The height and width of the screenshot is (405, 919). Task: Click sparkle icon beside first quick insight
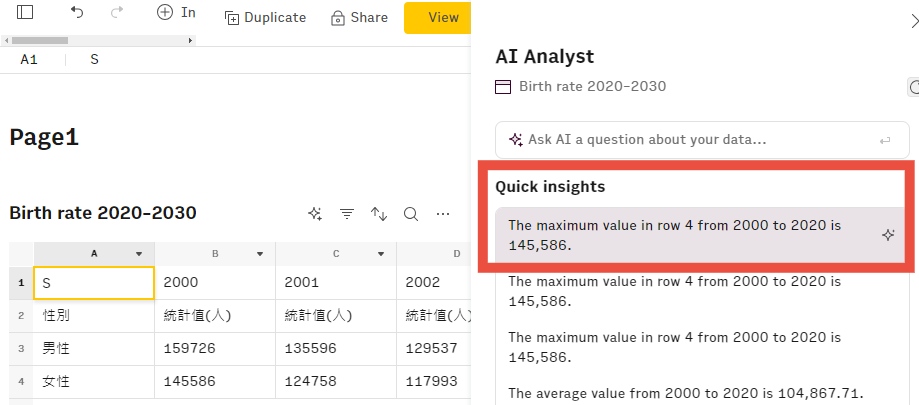[888, 235]
